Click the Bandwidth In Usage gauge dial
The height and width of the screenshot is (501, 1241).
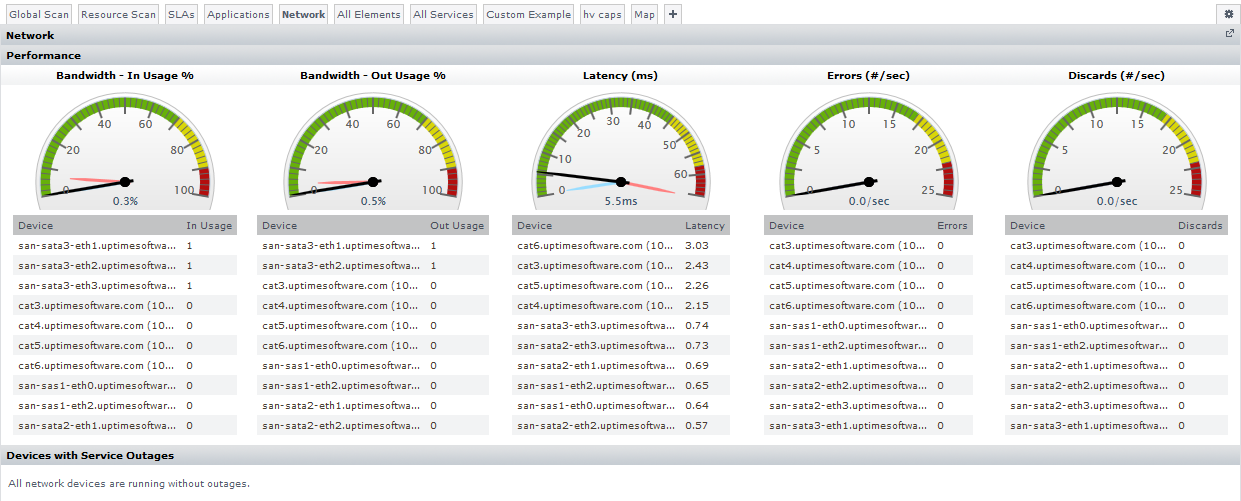(125, 150)
